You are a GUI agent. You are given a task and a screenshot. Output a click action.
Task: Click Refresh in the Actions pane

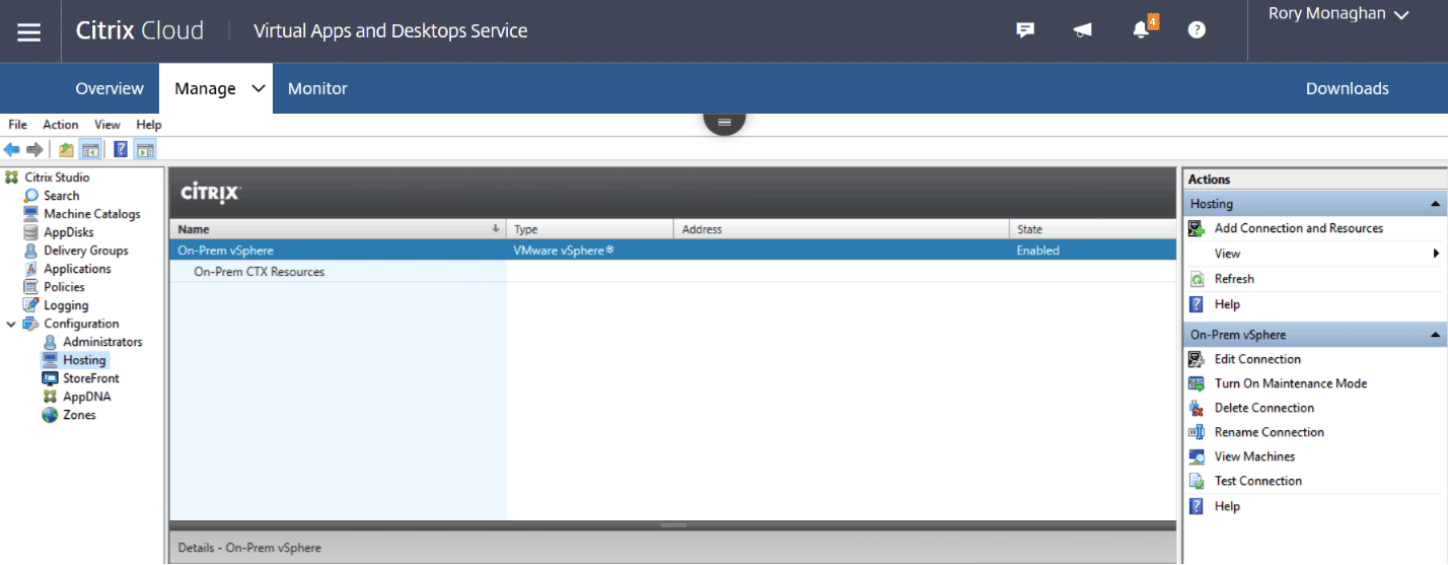coord(1234,279)
